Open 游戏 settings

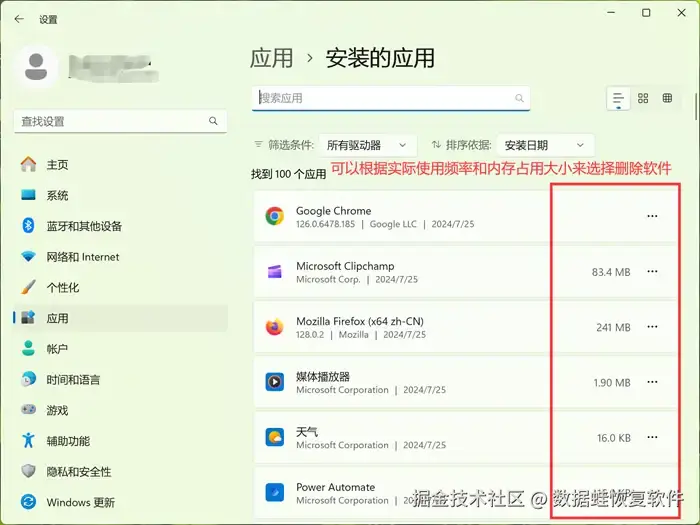(121, 410)
